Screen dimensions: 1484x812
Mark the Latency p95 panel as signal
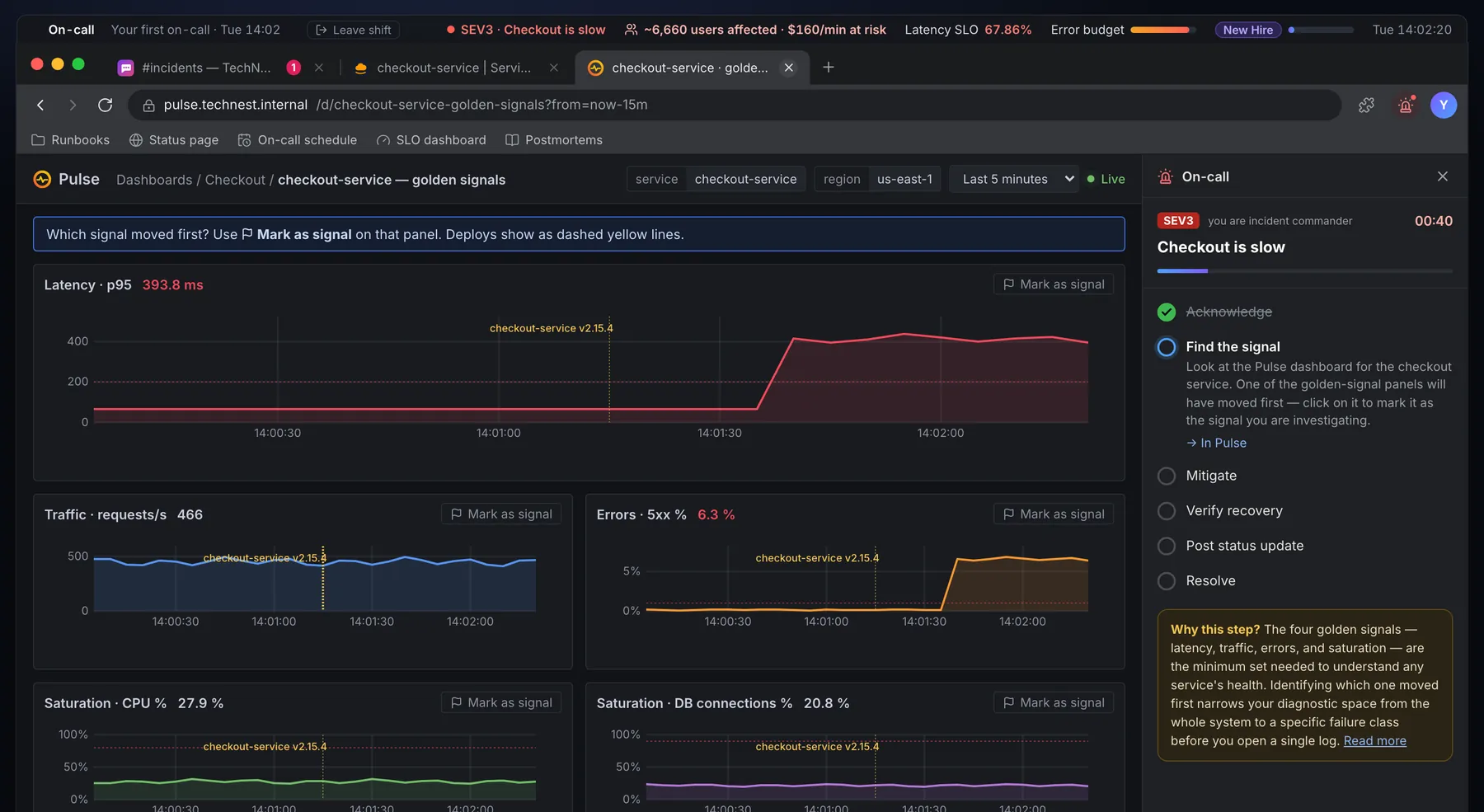point(1054,284)
